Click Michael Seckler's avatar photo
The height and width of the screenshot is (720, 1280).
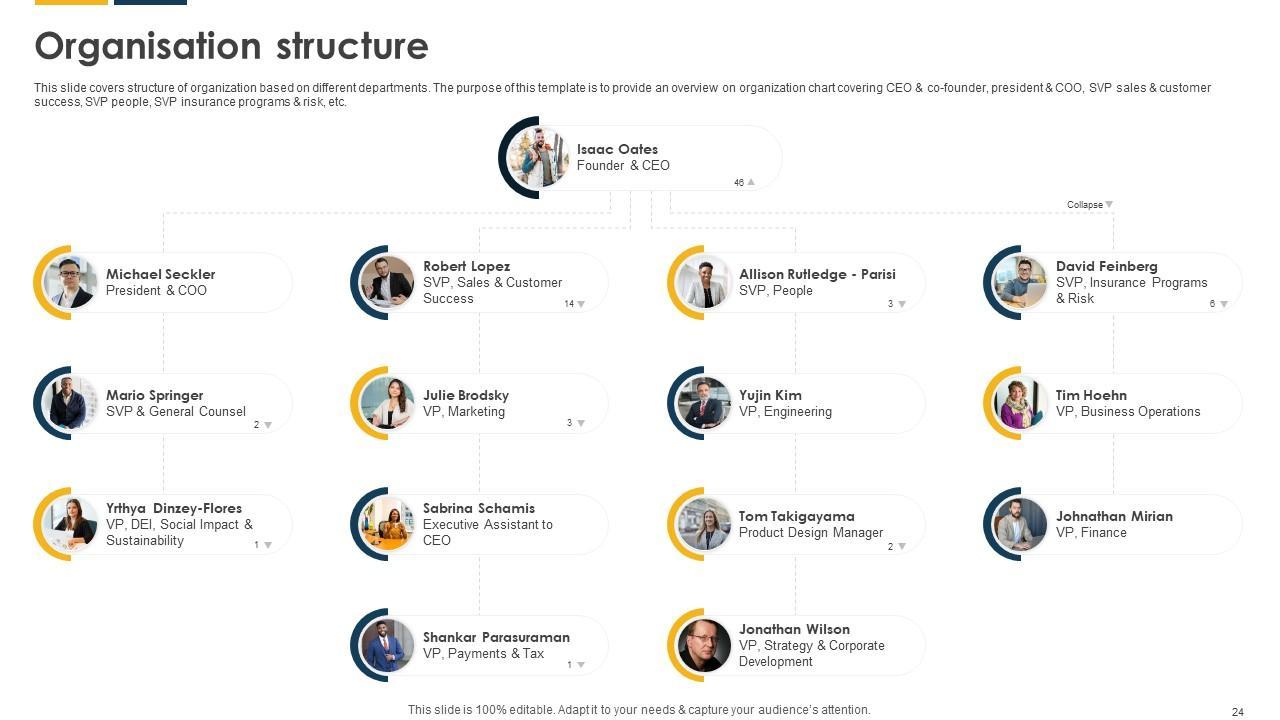(x=71, y=283)
